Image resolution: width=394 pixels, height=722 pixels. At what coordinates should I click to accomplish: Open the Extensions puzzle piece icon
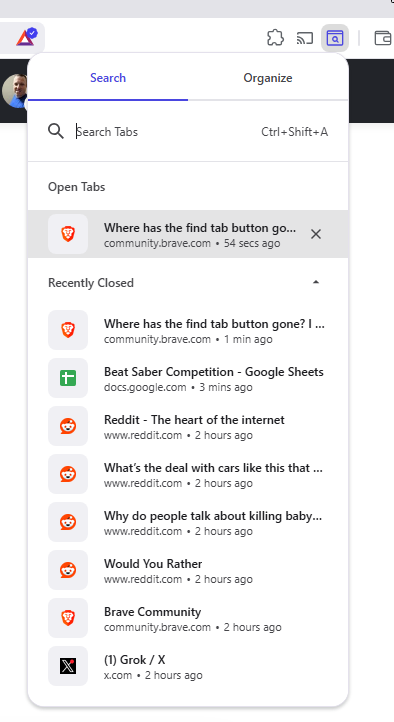coord(275,38)
